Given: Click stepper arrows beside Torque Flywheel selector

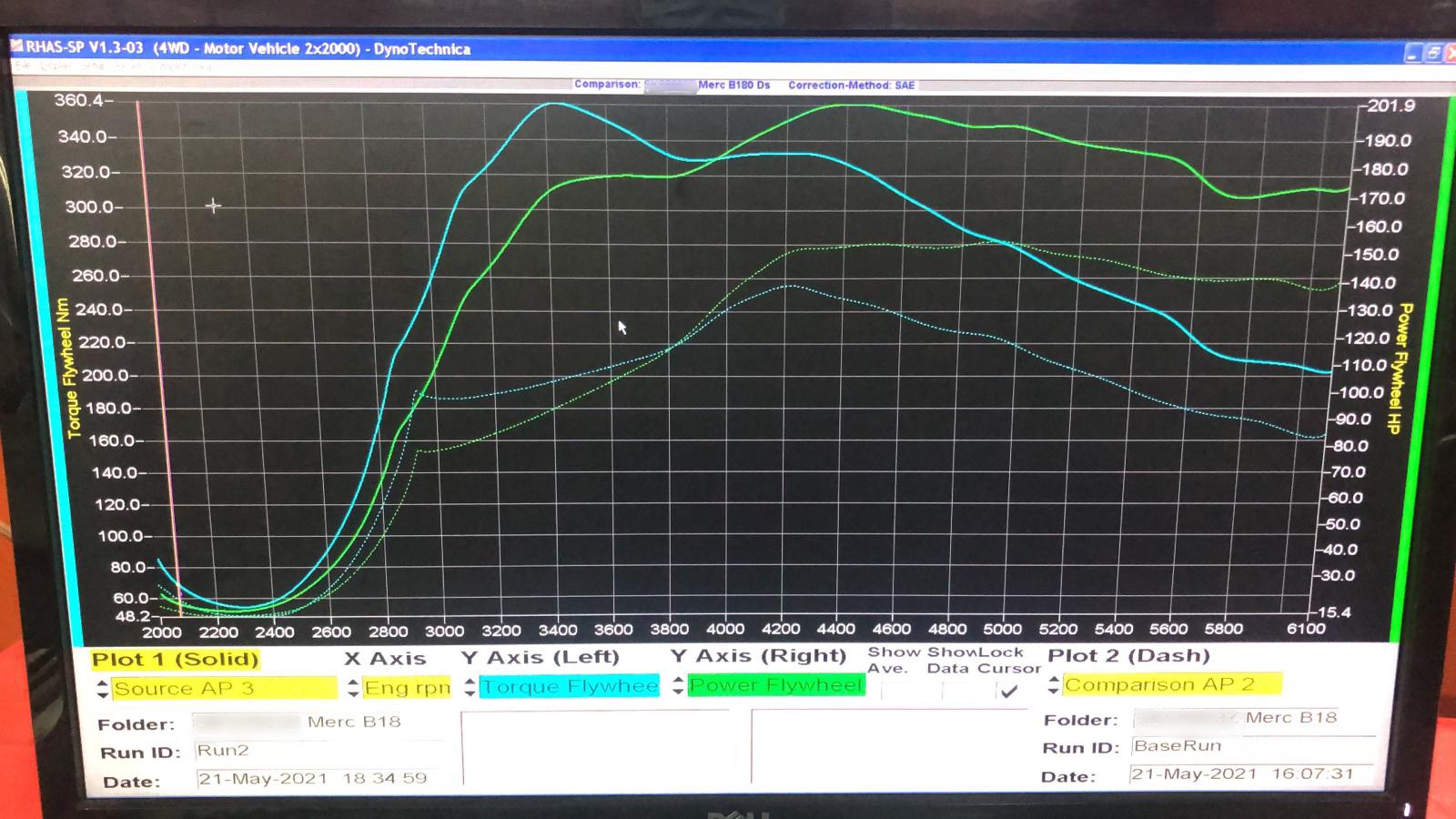Looking at the screenshot, I should (470, 687).
